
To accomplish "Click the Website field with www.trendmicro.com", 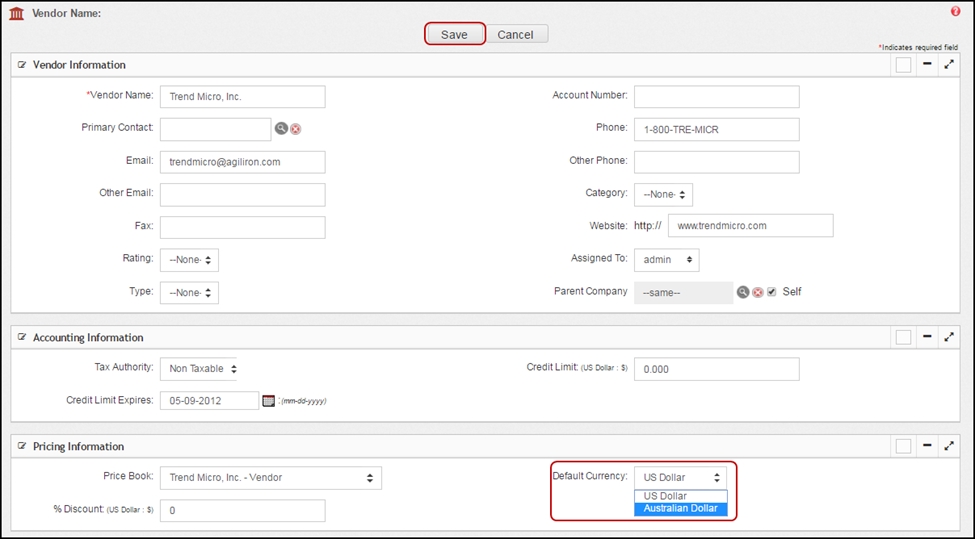I will pyautogui.click(x=751, y=226).
